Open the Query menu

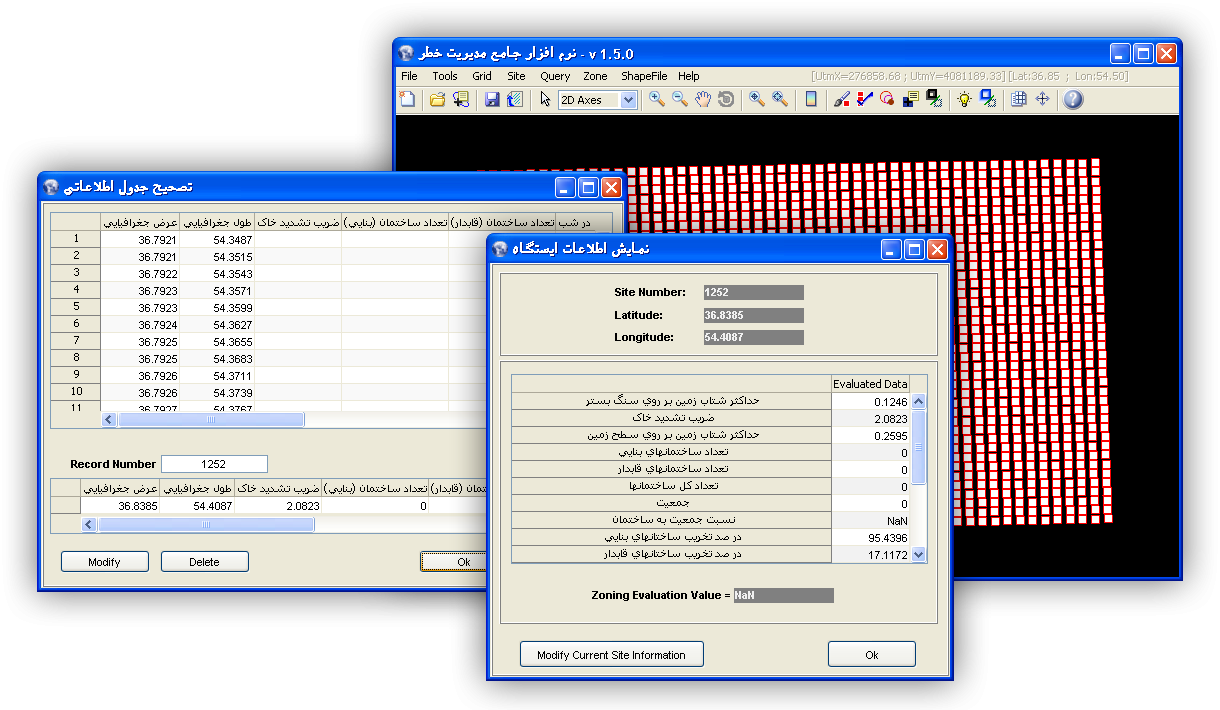(555, 76)
